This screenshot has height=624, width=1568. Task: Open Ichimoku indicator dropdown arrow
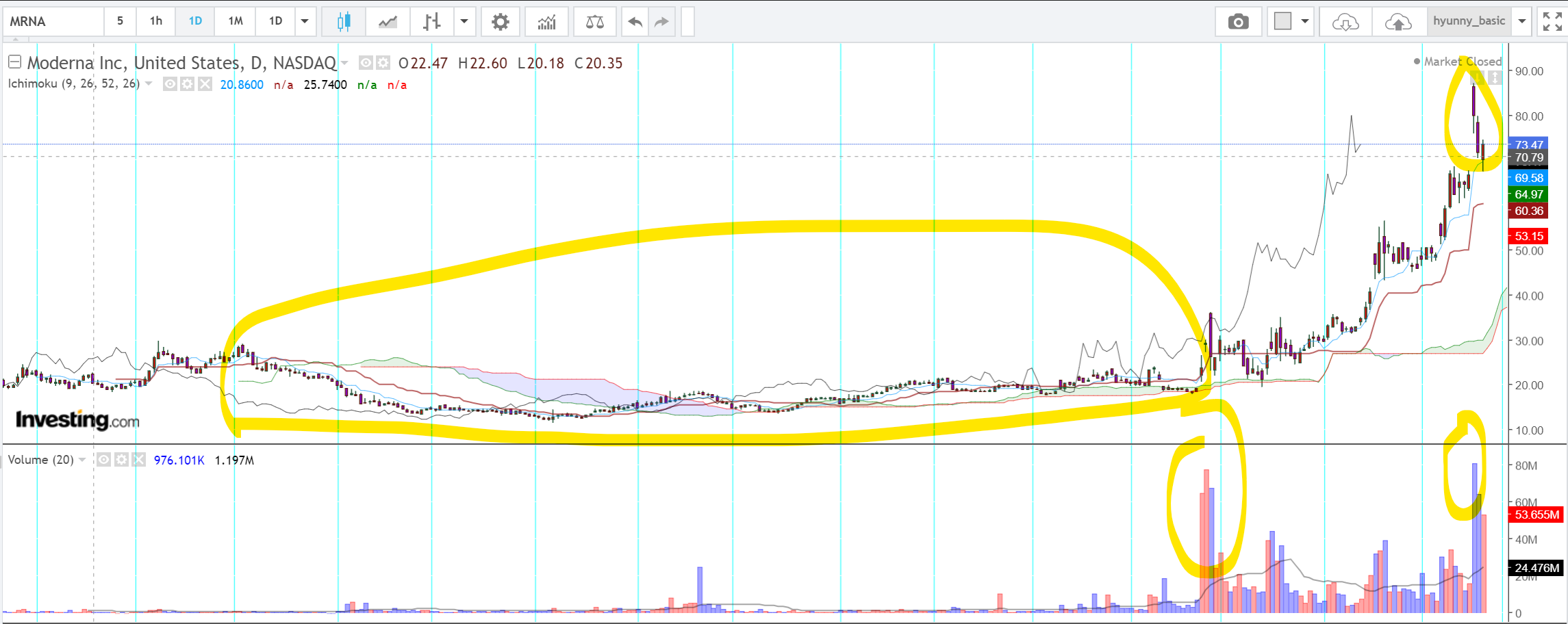(149, 83)
